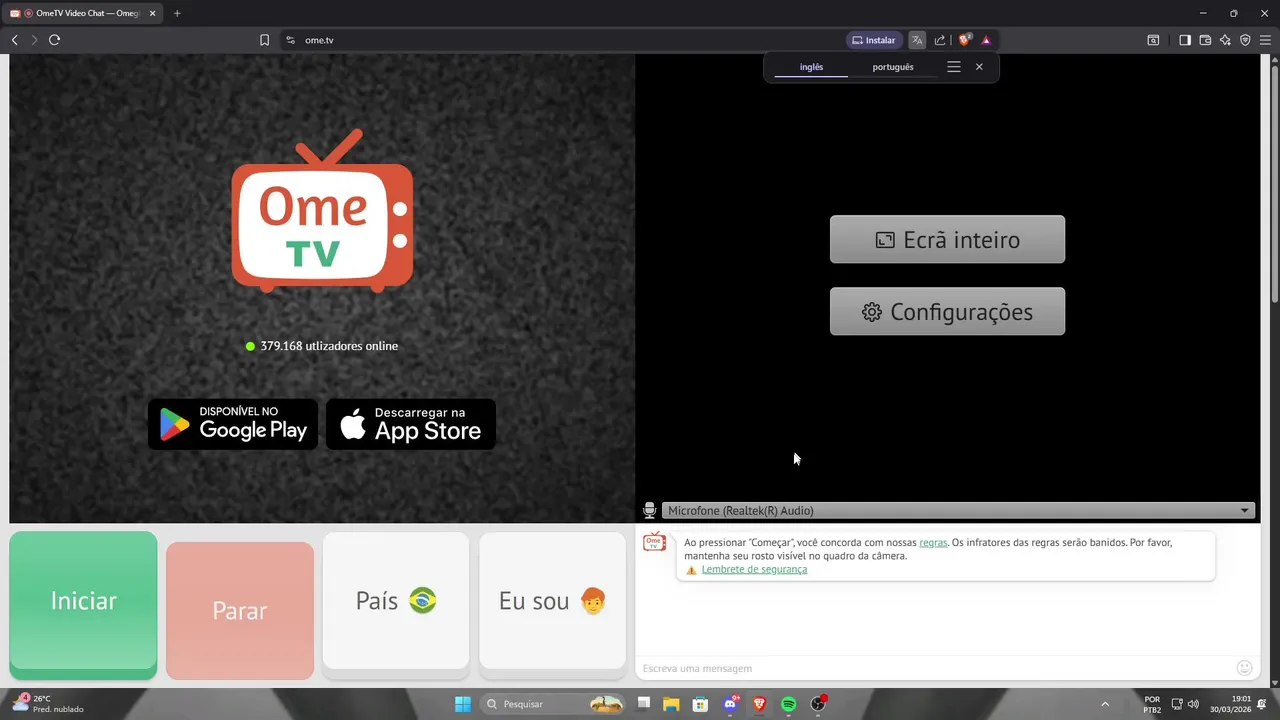Click the Escreva uma mensagem input field

pyautogui.click(x=935, y=668)
